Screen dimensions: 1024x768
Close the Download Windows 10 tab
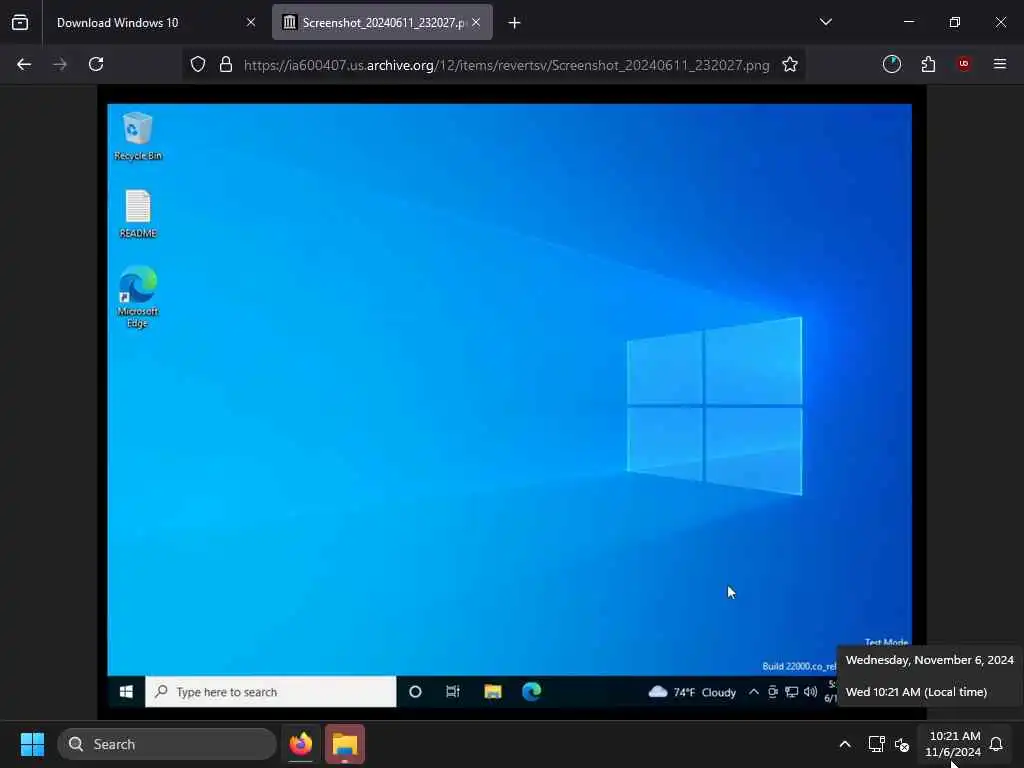251,23
